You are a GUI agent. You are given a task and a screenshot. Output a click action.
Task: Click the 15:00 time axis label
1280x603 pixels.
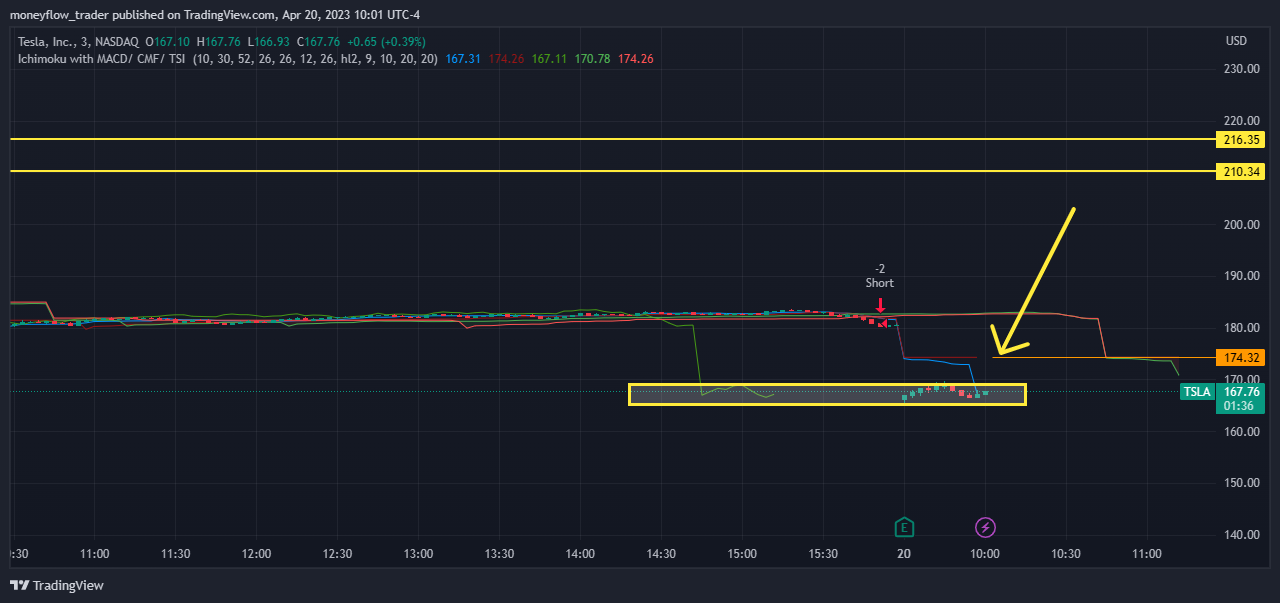742,554
